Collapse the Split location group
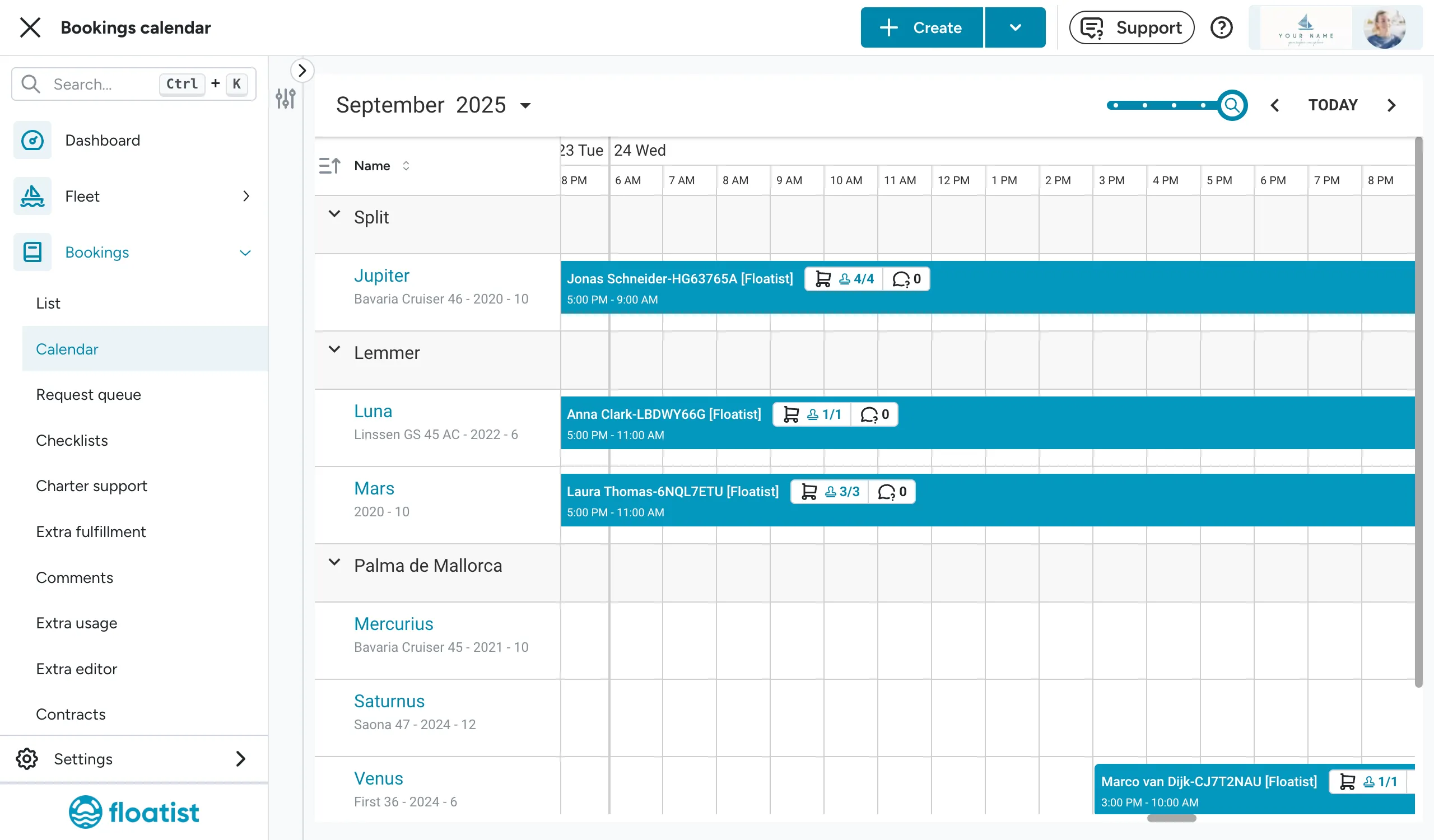 (334, 214)
